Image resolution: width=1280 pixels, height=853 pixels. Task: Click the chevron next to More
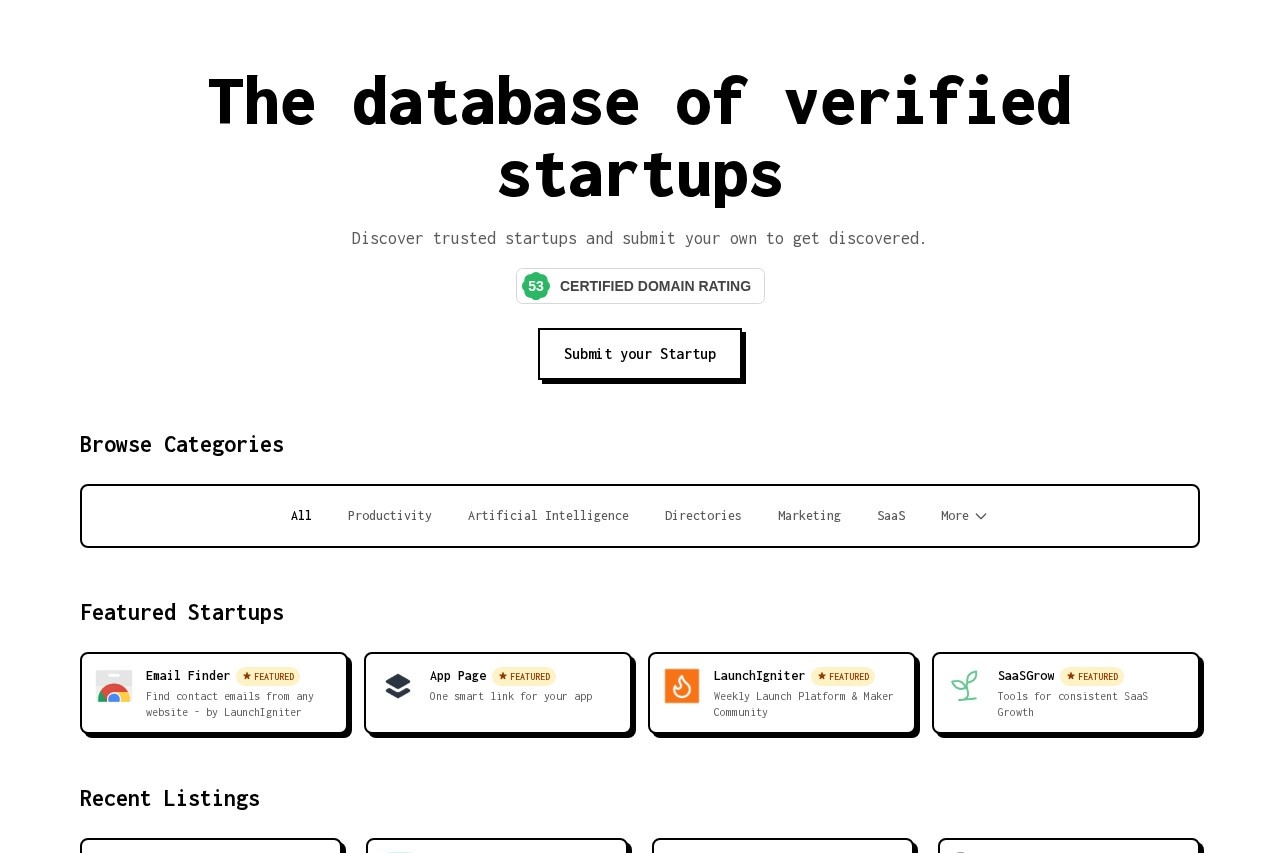pyautogui.click(x=981, y=516)
